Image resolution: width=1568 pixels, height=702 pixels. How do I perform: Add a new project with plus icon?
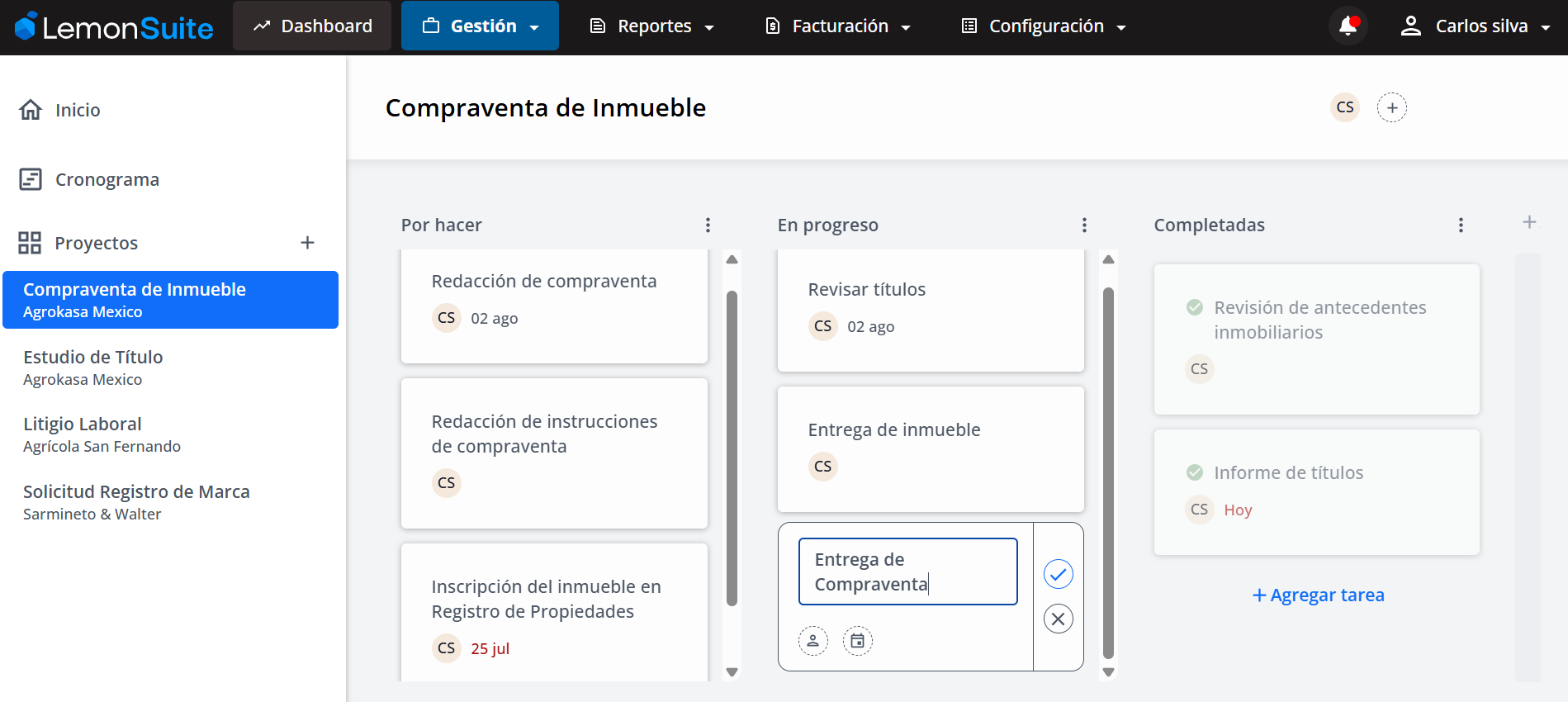(307, 243)
